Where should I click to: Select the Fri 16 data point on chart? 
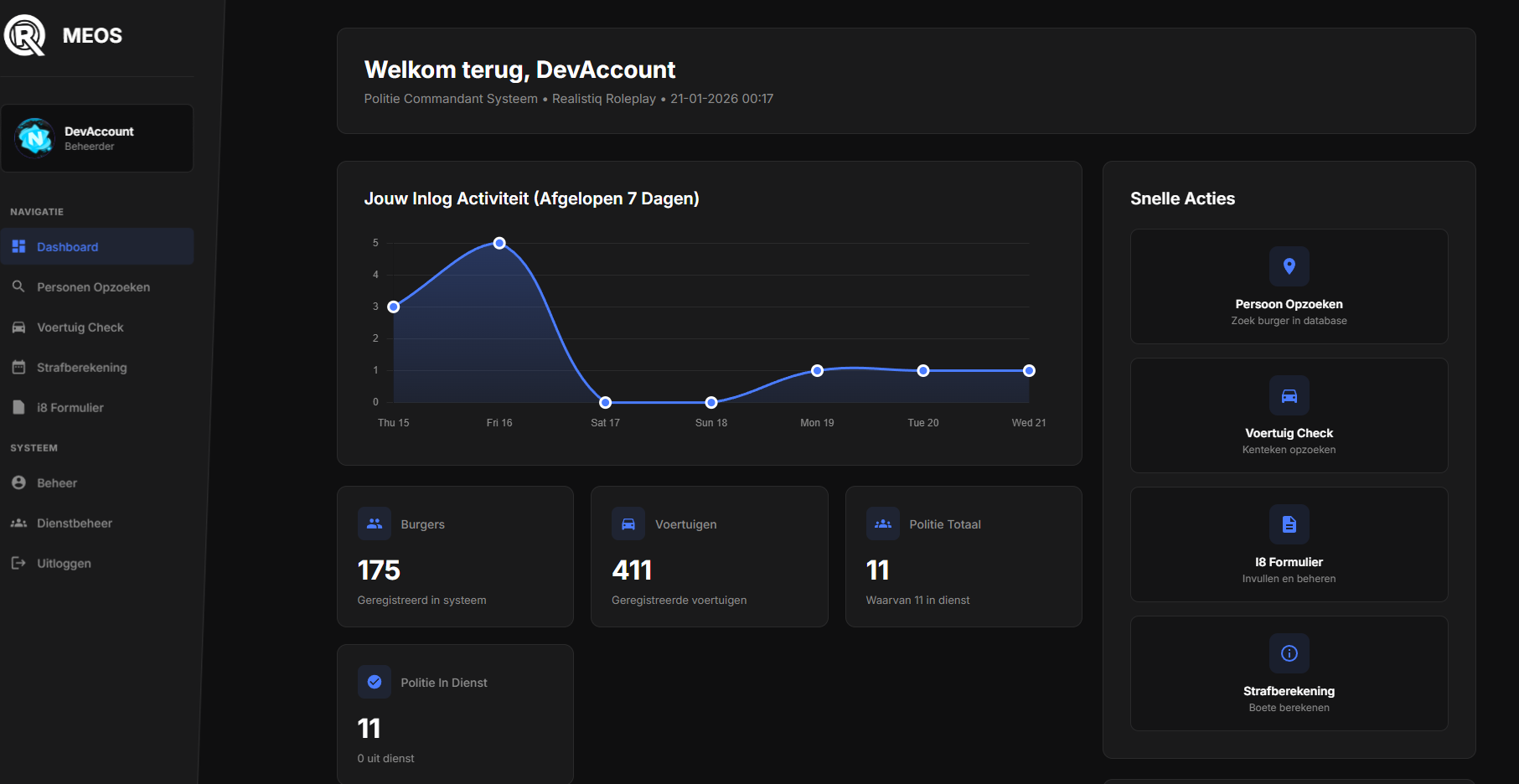[499, 243]
